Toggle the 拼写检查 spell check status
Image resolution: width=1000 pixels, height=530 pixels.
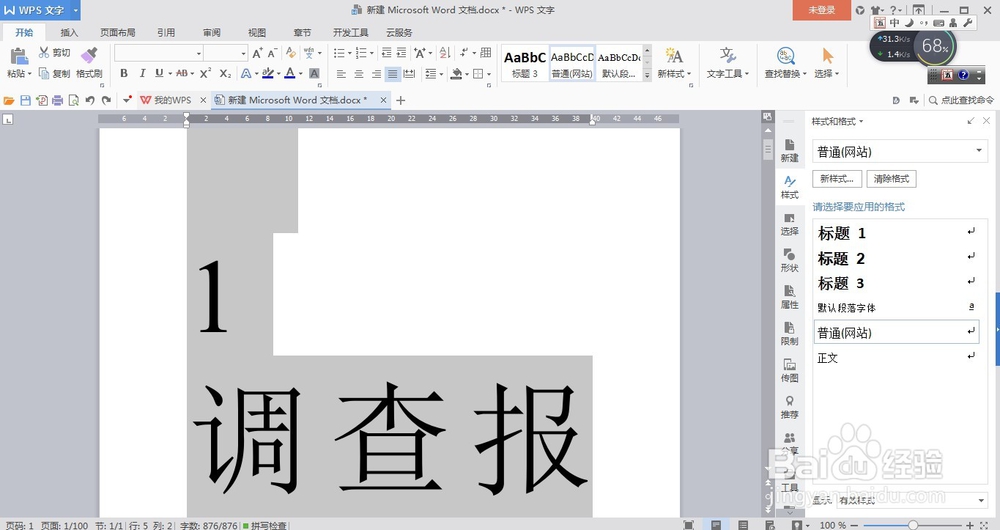pos(264,525)
